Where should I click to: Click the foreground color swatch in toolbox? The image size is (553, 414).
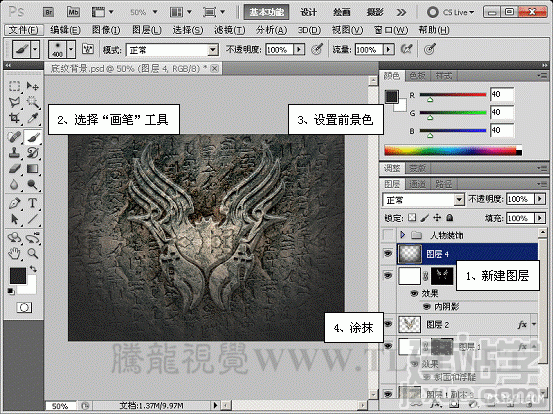(17, 275)
